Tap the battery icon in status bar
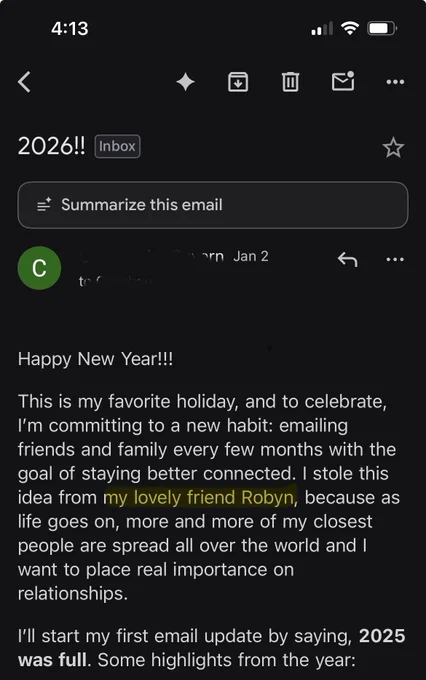Image resolution: width=426 pixels, height=680 pixels. (382, 29)
